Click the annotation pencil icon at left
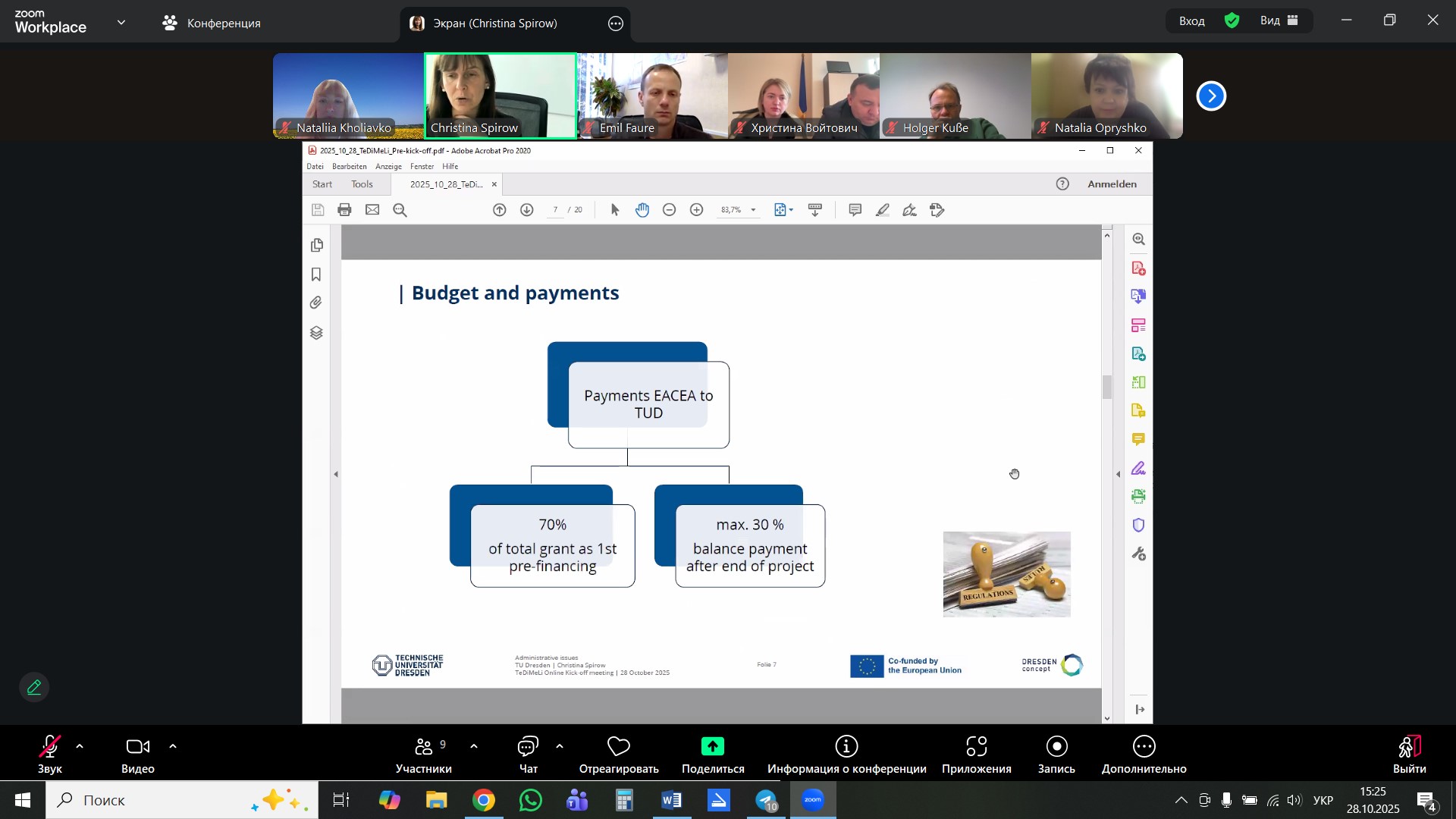Image resolution: width=1456 pixels, height=819 pixels. (34, 687)
